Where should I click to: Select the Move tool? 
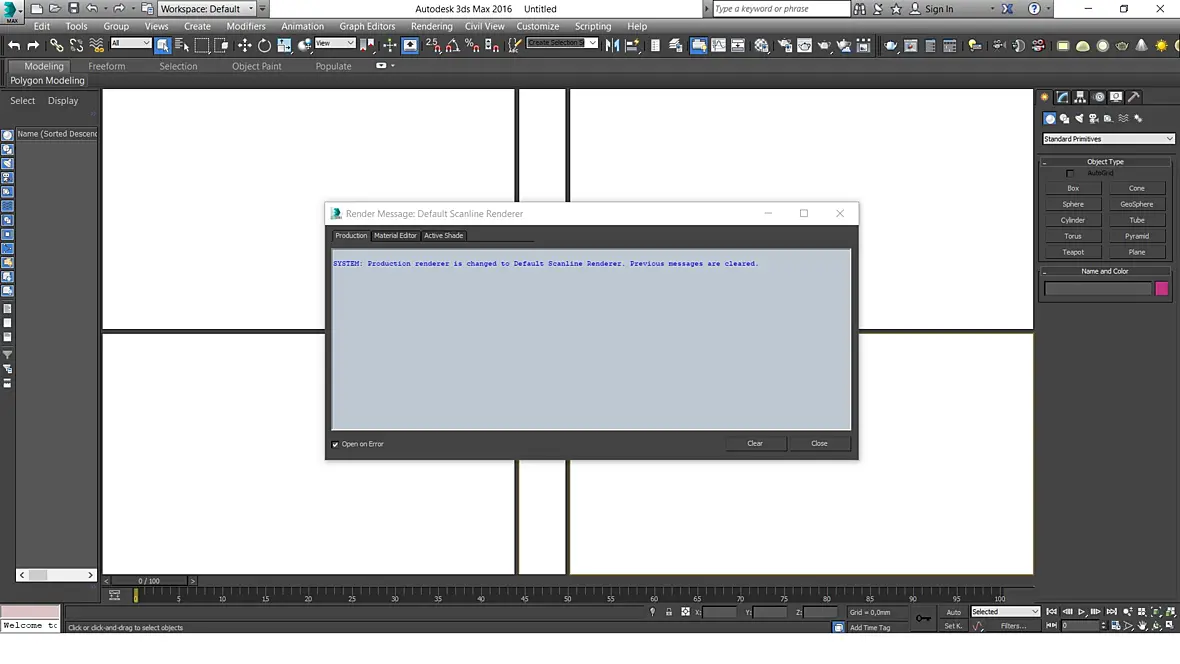click(245, 46)
